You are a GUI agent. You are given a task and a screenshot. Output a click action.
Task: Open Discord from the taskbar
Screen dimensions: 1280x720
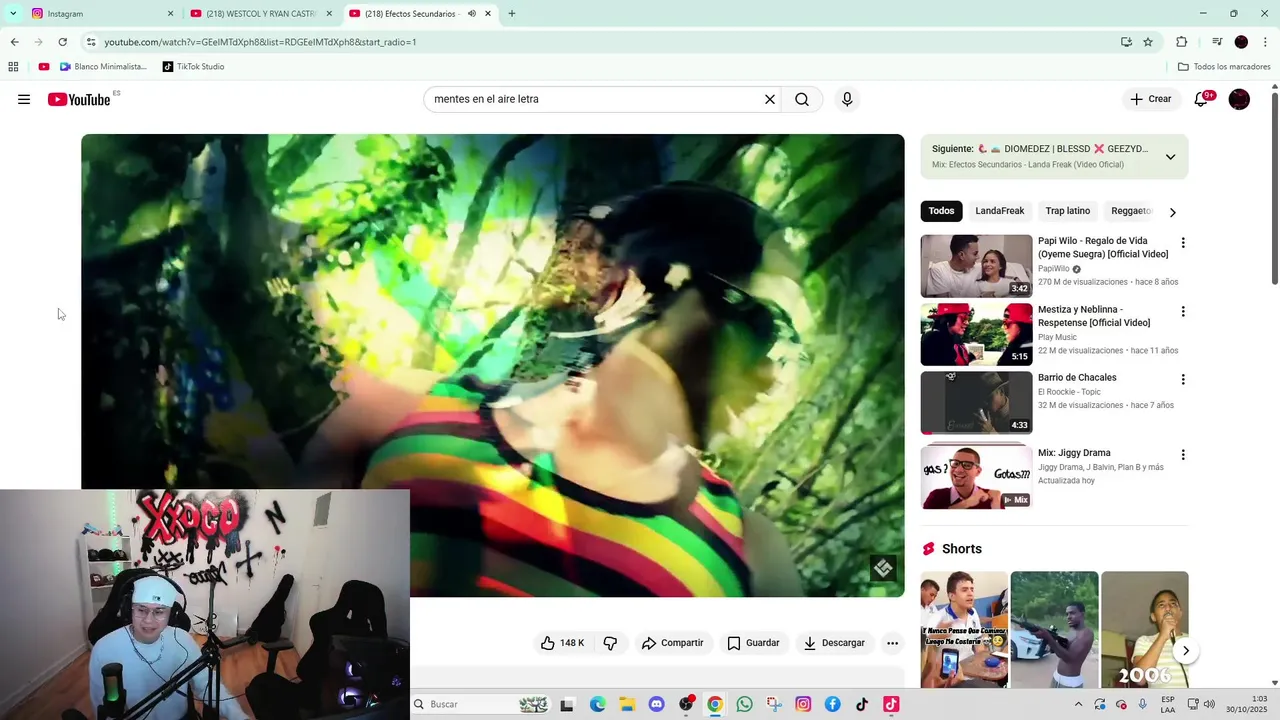(x=656, y=704)
